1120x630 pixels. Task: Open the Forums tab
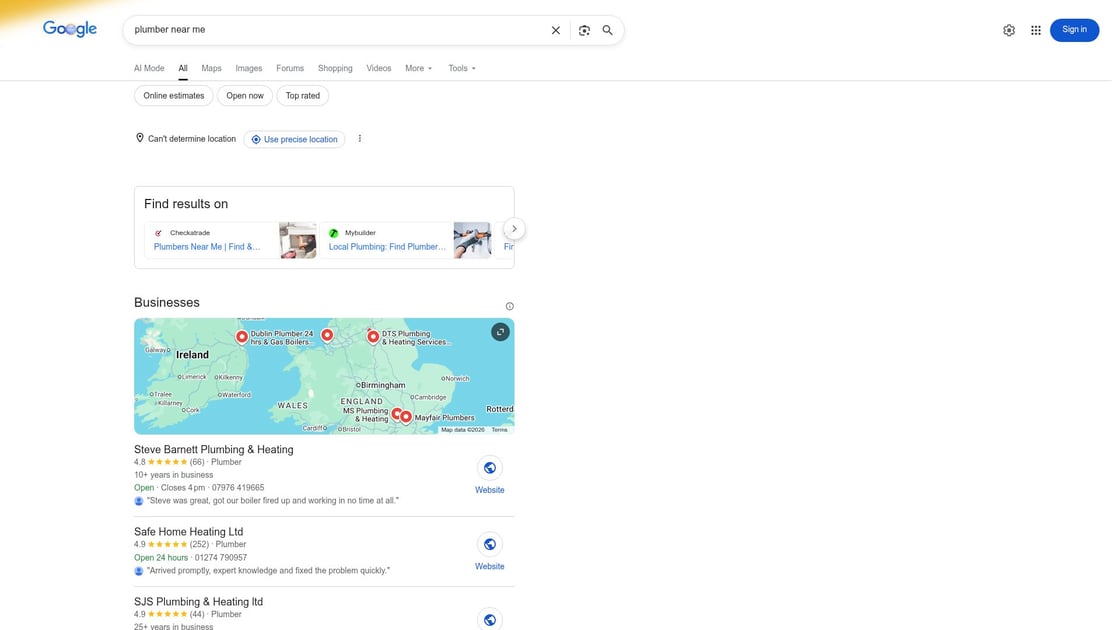pyautogui.click(x=290, y=69)
